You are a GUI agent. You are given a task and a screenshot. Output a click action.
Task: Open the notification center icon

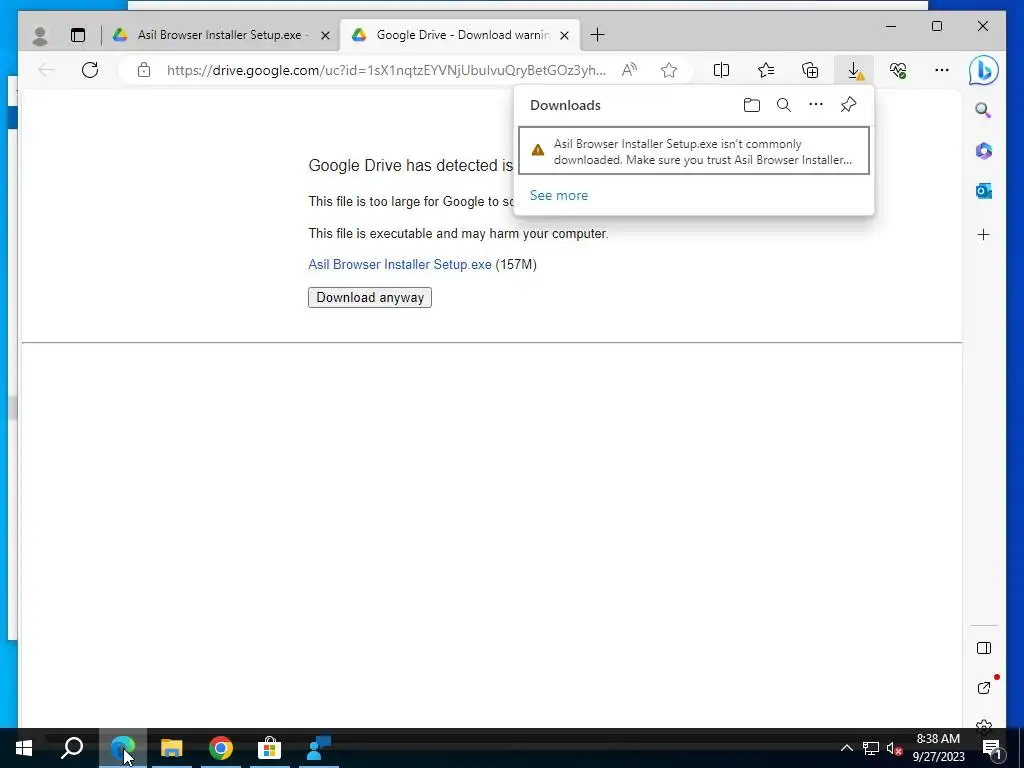(993, 748)
